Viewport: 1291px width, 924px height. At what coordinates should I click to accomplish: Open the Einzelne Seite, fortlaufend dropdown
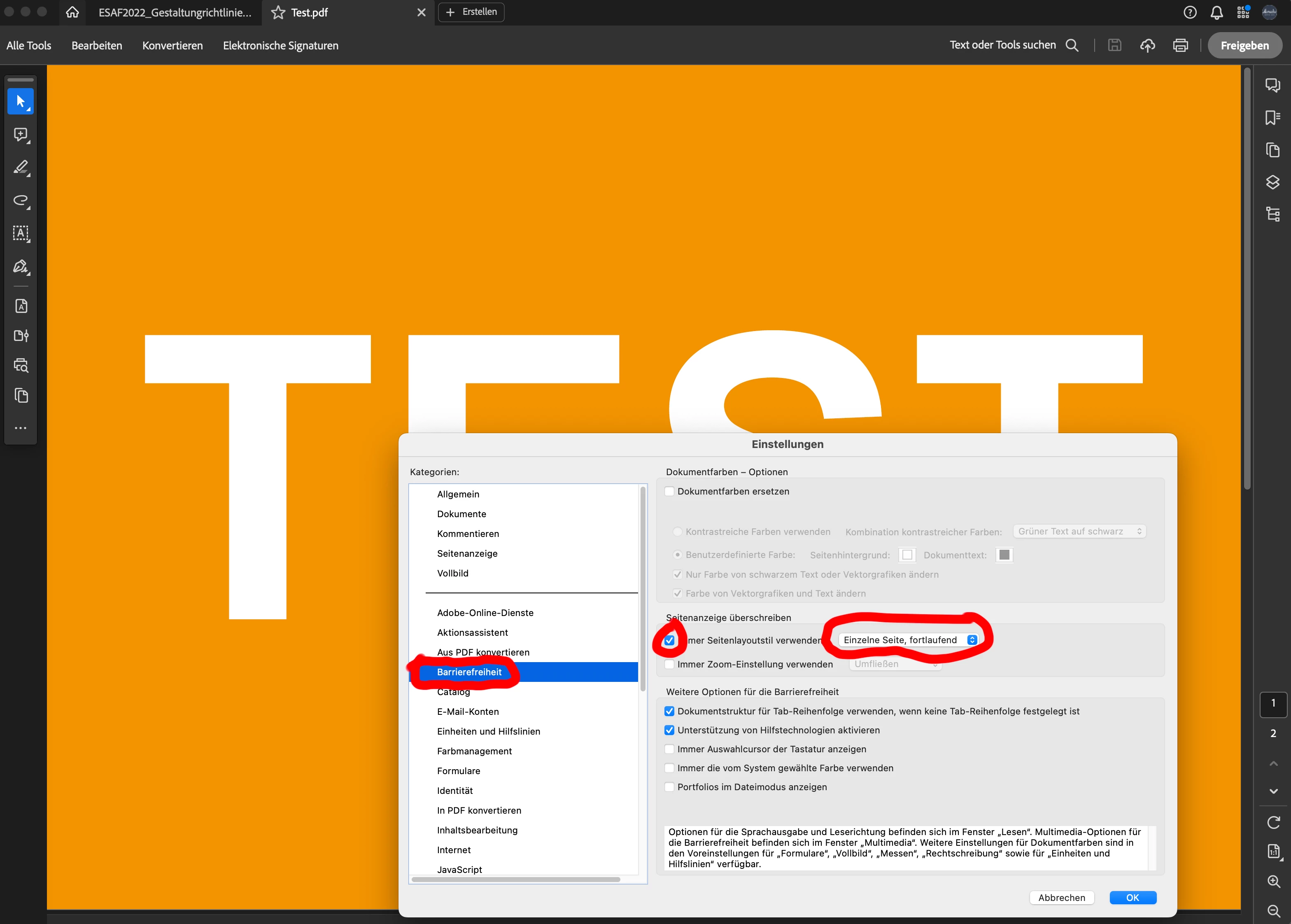(909, 640)
